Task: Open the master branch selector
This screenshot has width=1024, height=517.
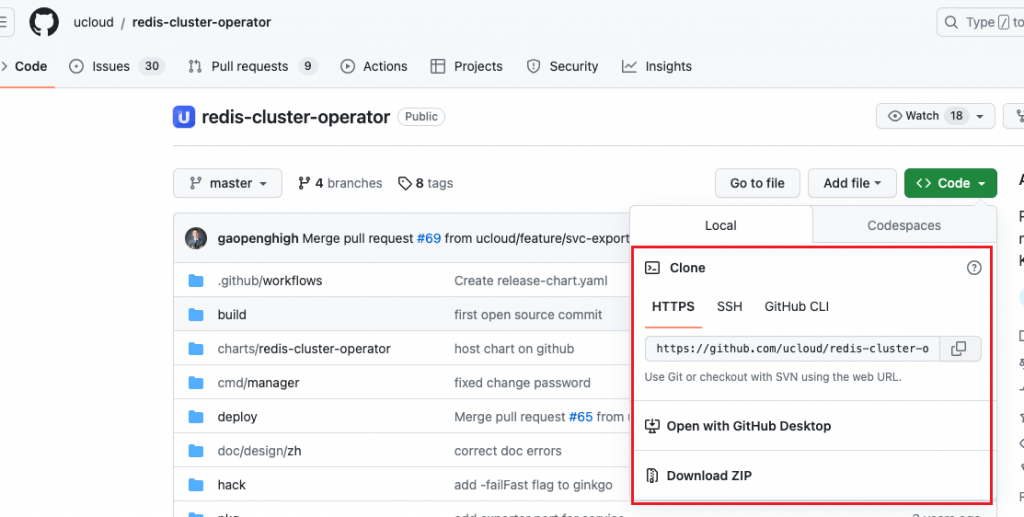Action: point(227,183)
